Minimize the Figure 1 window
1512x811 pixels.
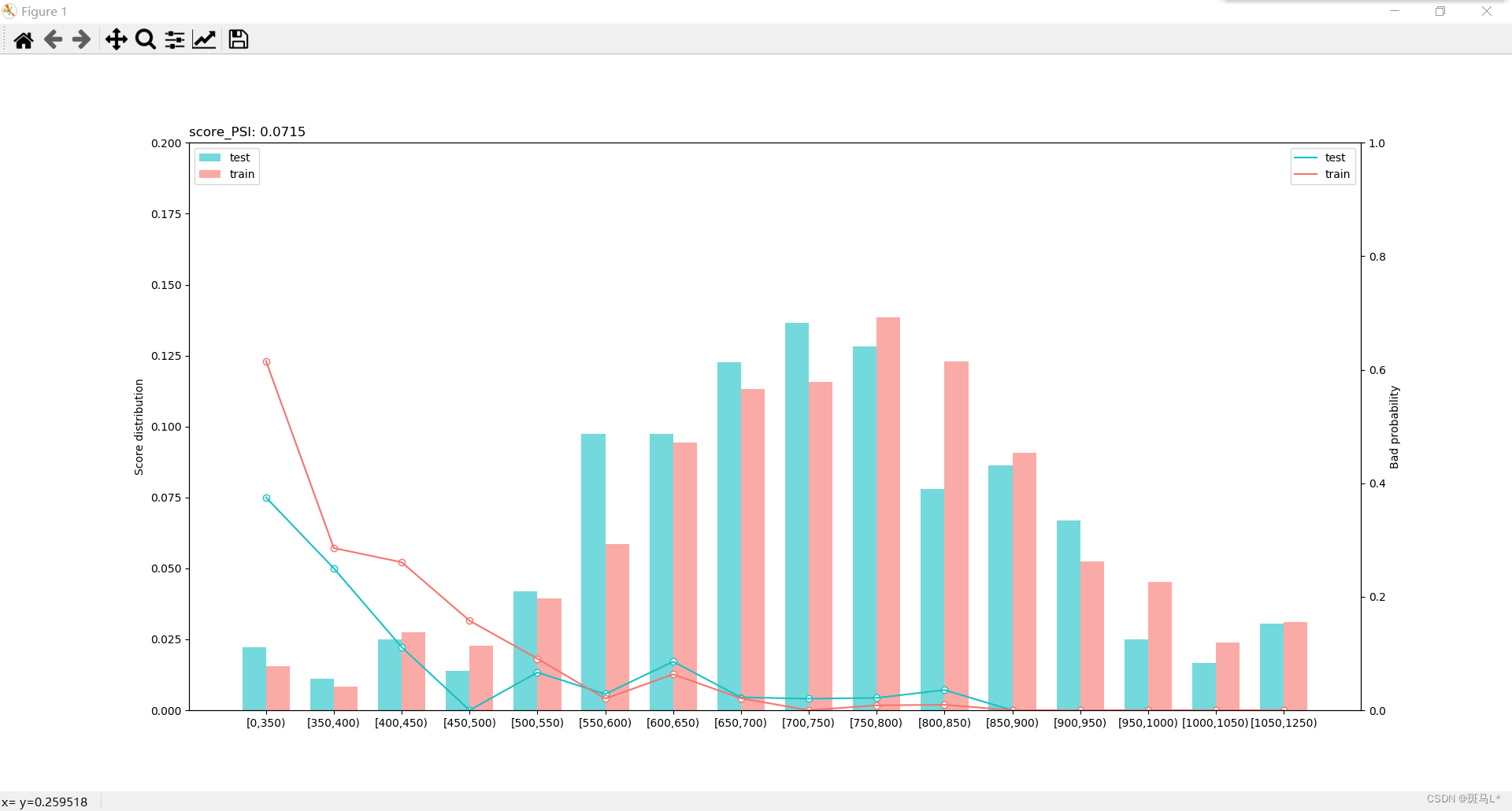[x=1395, y=11]
